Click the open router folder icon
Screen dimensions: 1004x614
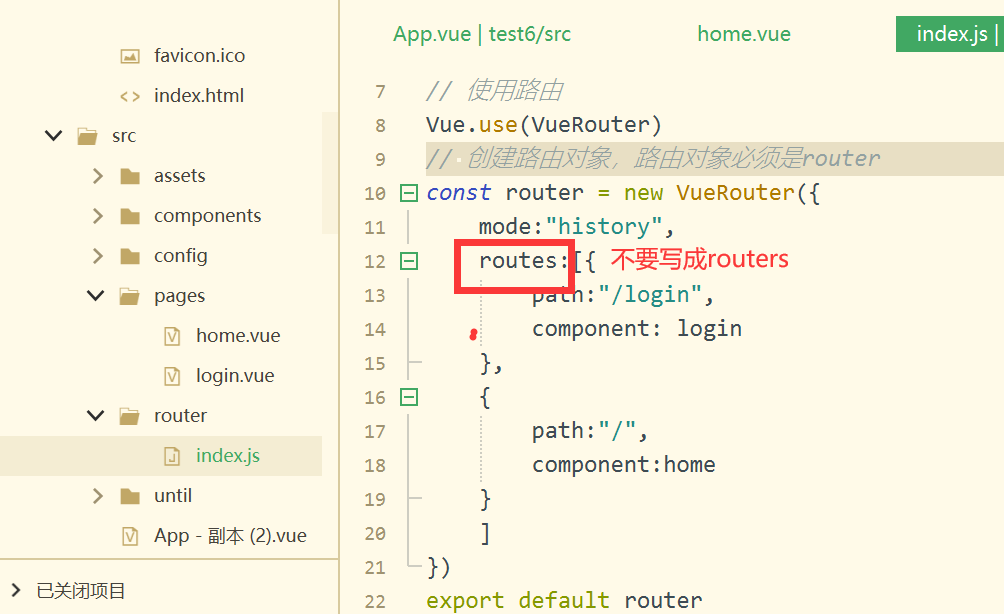tap(129, 417)
